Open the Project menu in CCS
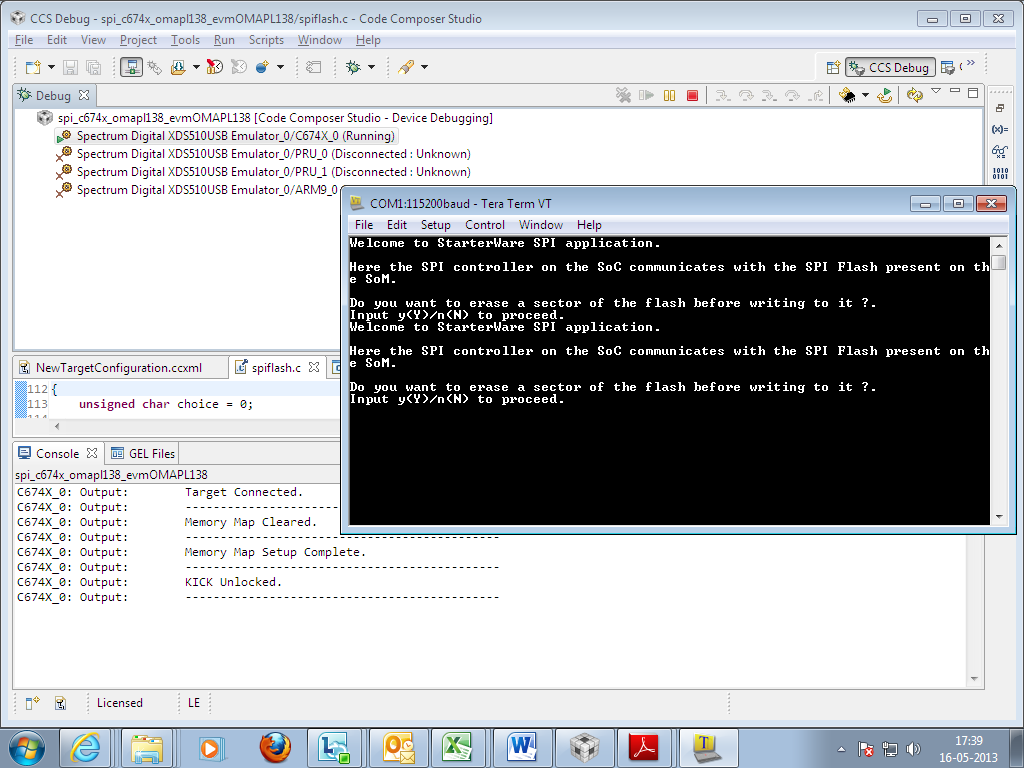 (138, 40)
